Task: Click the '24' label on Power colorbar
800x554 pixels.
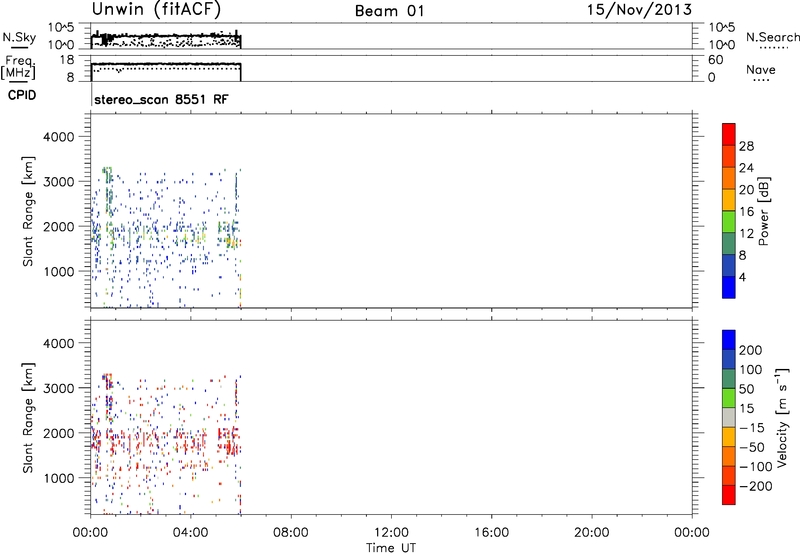Action: [746, 168]
